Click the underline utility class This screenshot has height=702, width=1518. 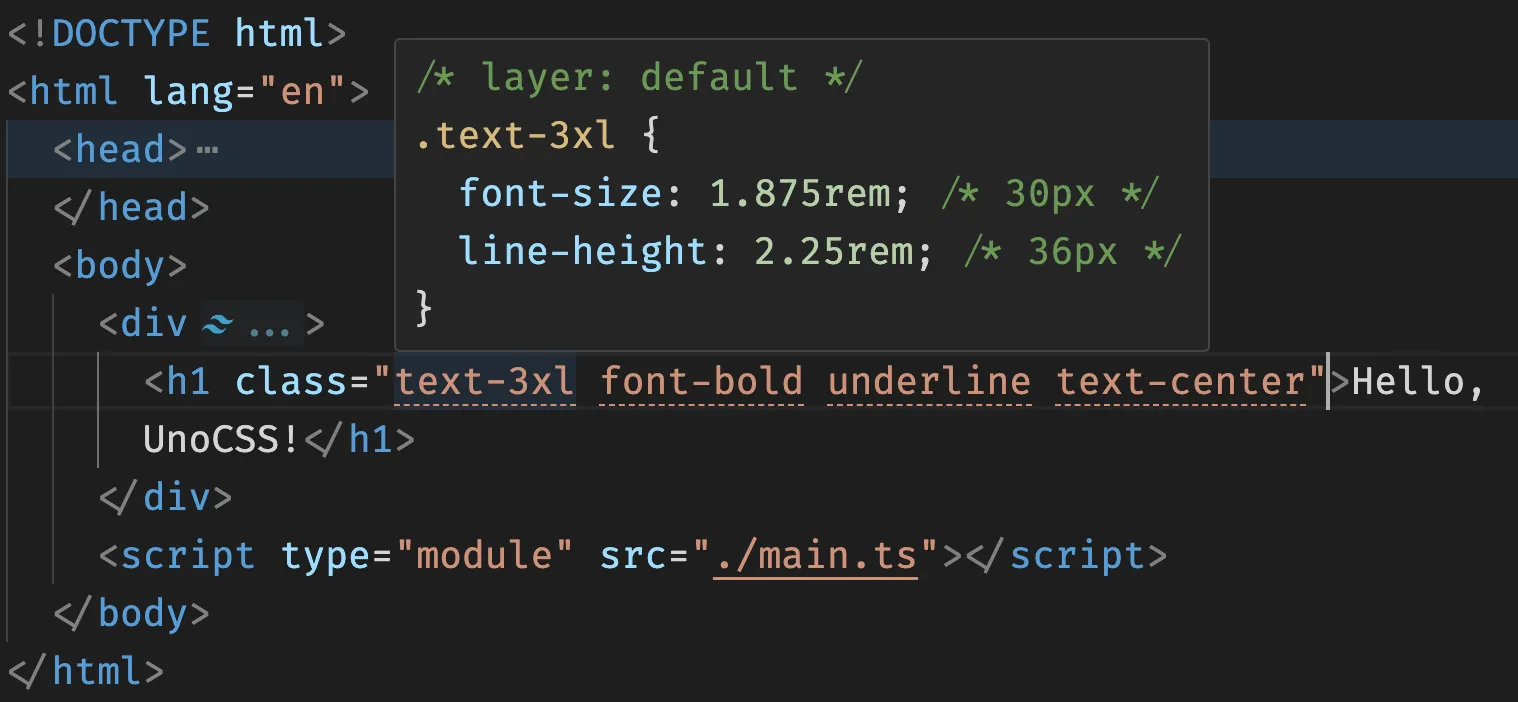929,382
